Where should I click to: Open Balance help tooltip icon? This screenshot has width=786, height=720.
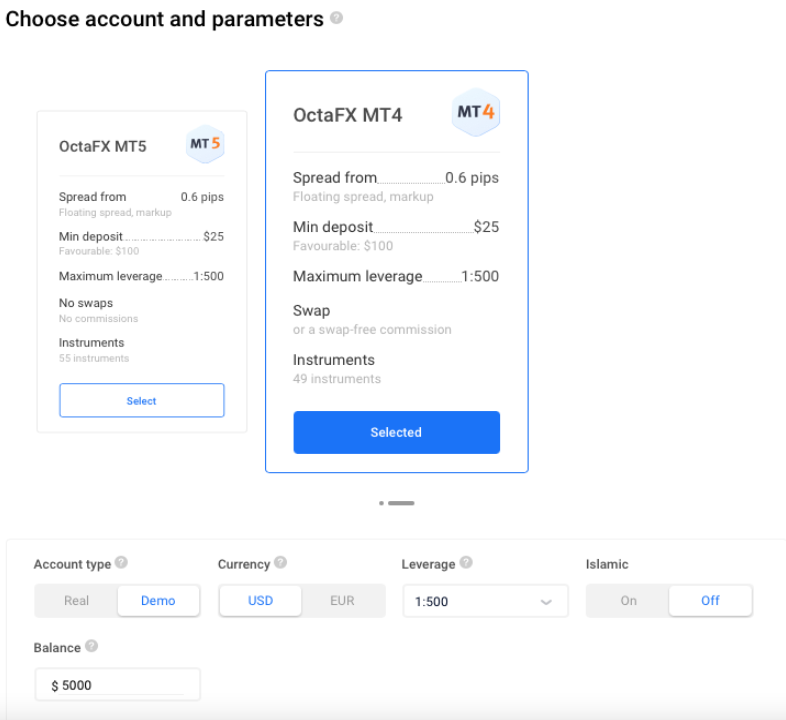[91, 646]
